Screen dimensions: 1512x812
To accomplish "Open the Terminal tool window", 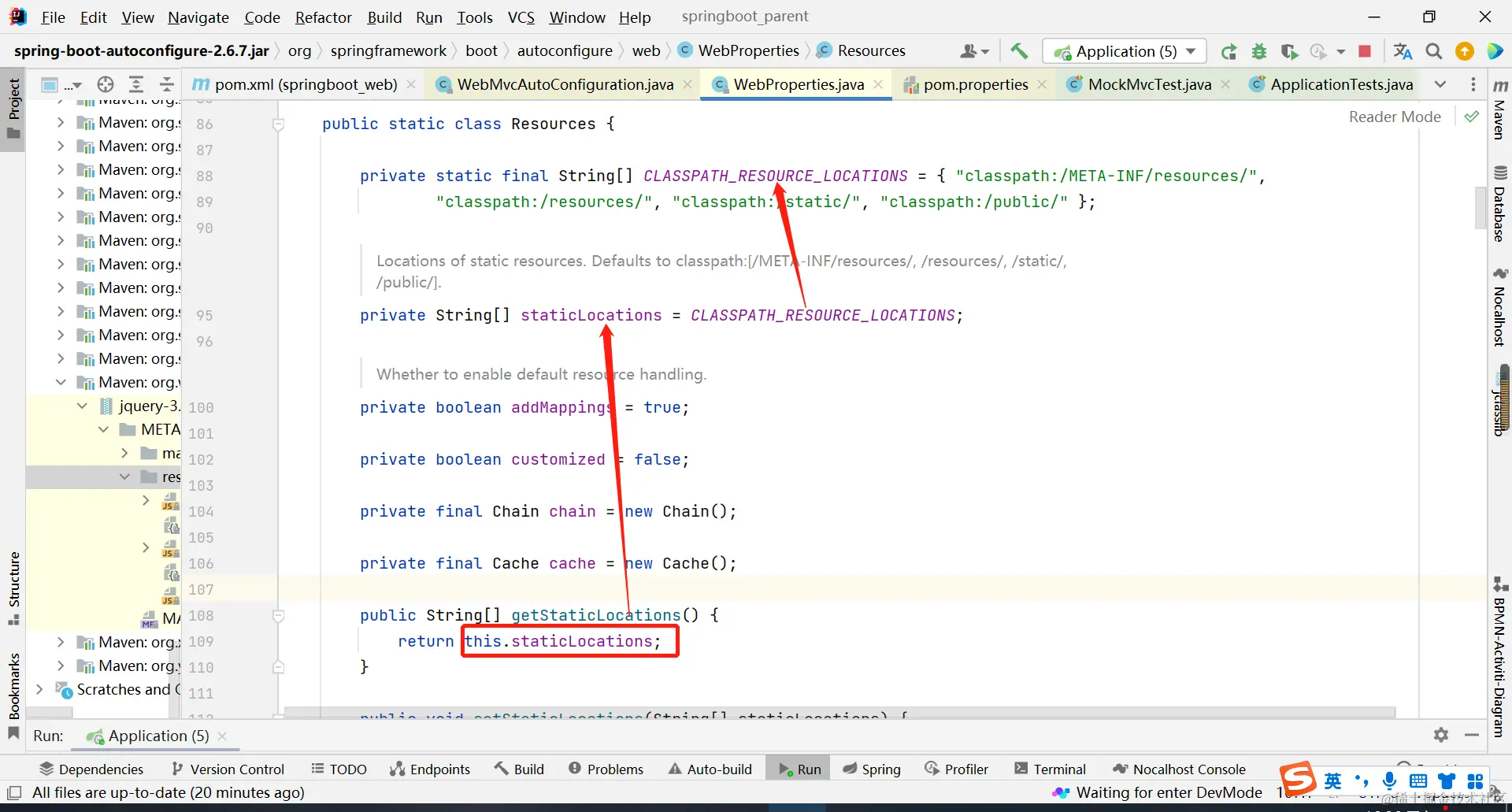I will pos(1050,769).
